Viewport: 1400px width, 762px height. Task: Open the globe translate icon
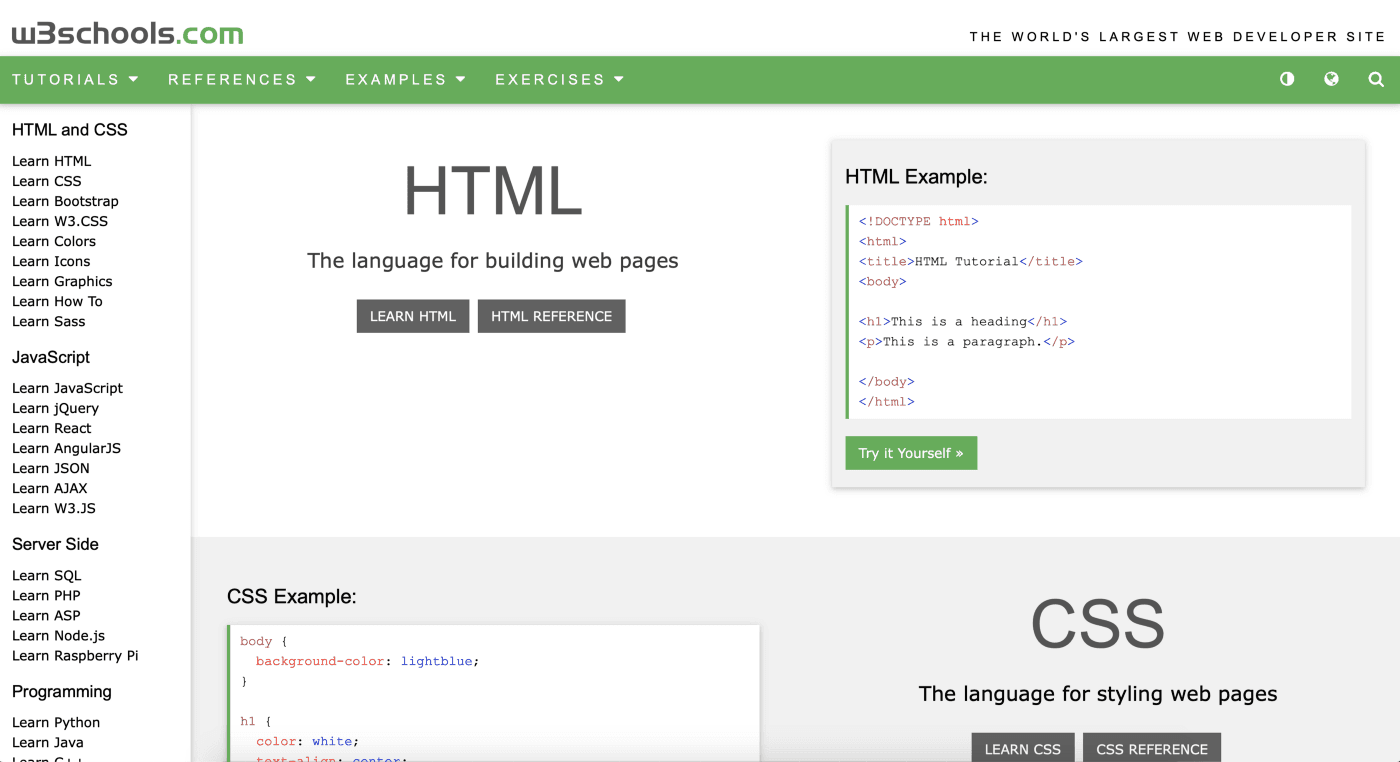pyautogui.click(x=1331, y=79)
